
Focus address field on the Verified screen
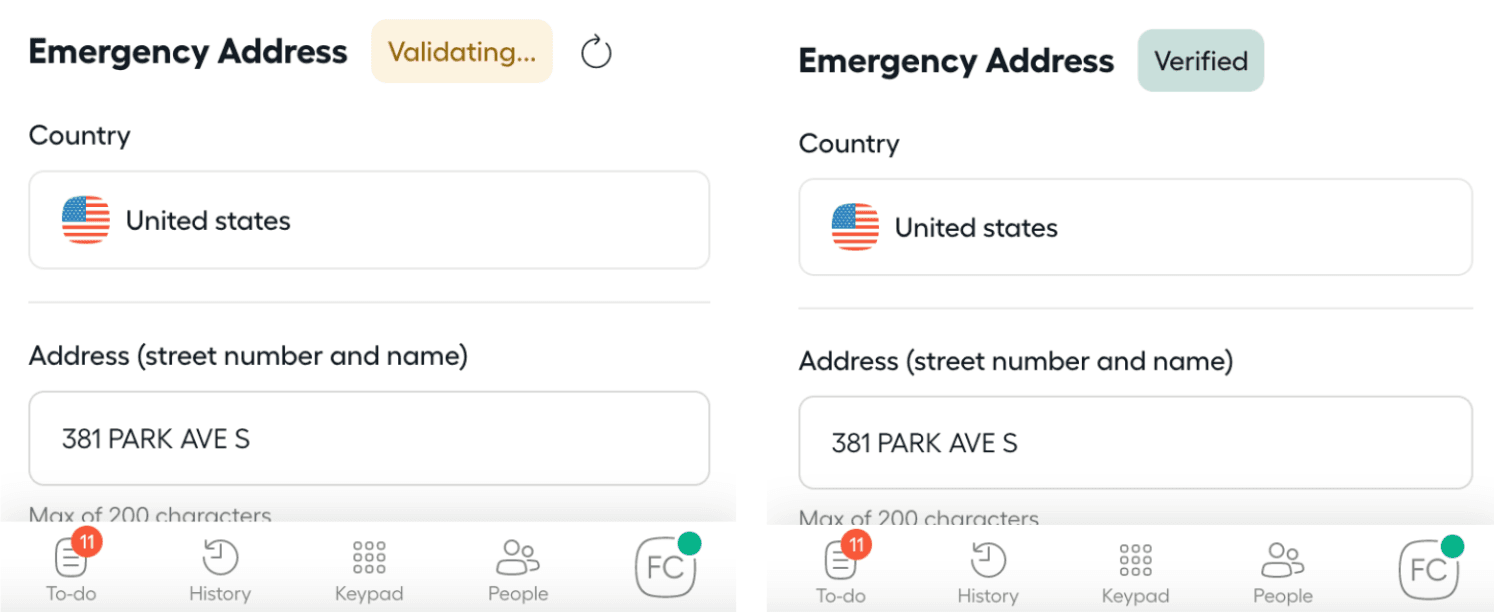pyautogui.click(x=1135, y=443)
